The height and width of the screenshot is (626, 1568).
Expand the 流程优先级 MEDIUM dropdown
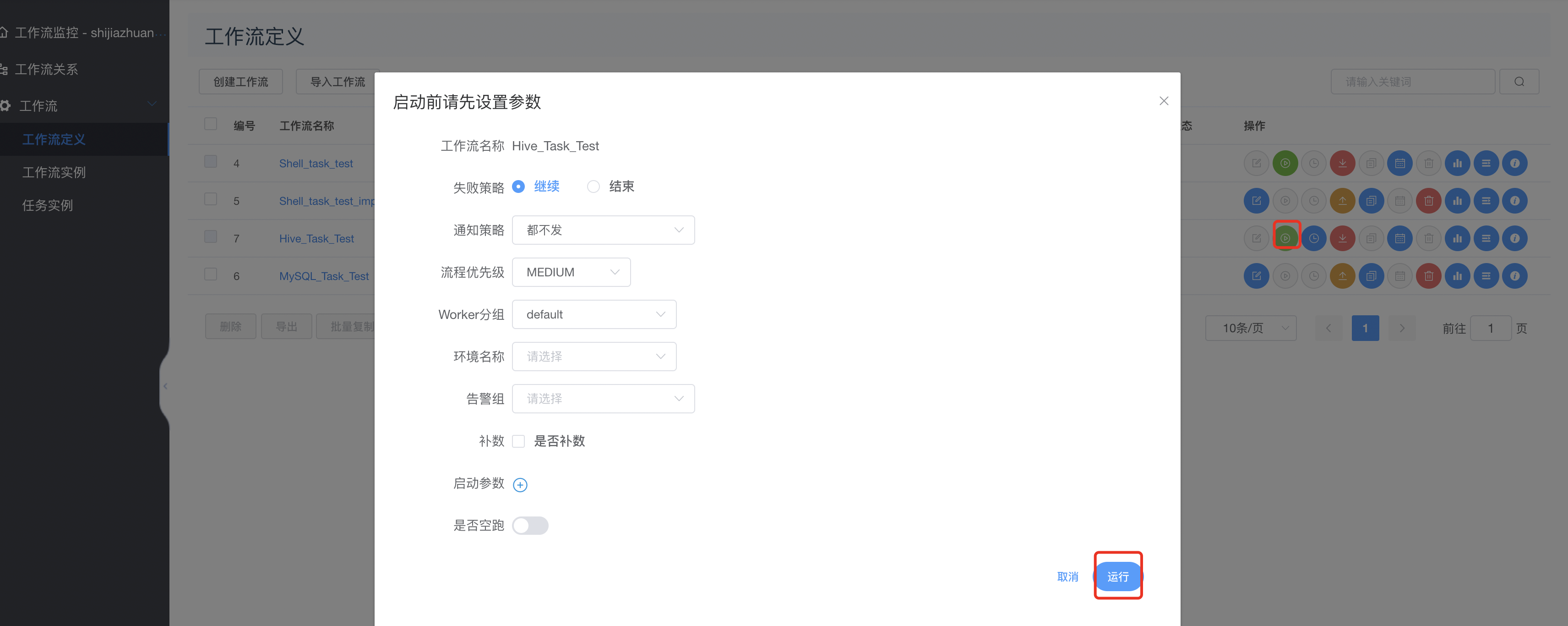click(x=571, y=272)
